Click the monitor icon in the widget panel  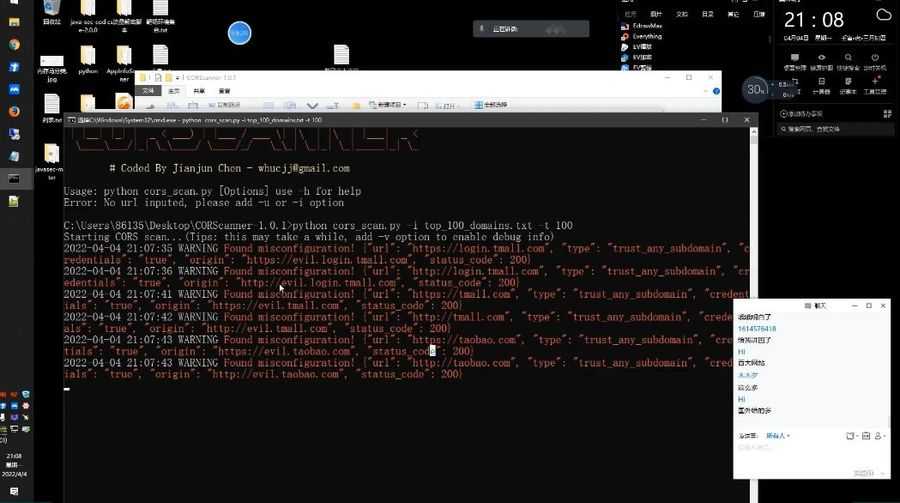(x=795, y=57)
